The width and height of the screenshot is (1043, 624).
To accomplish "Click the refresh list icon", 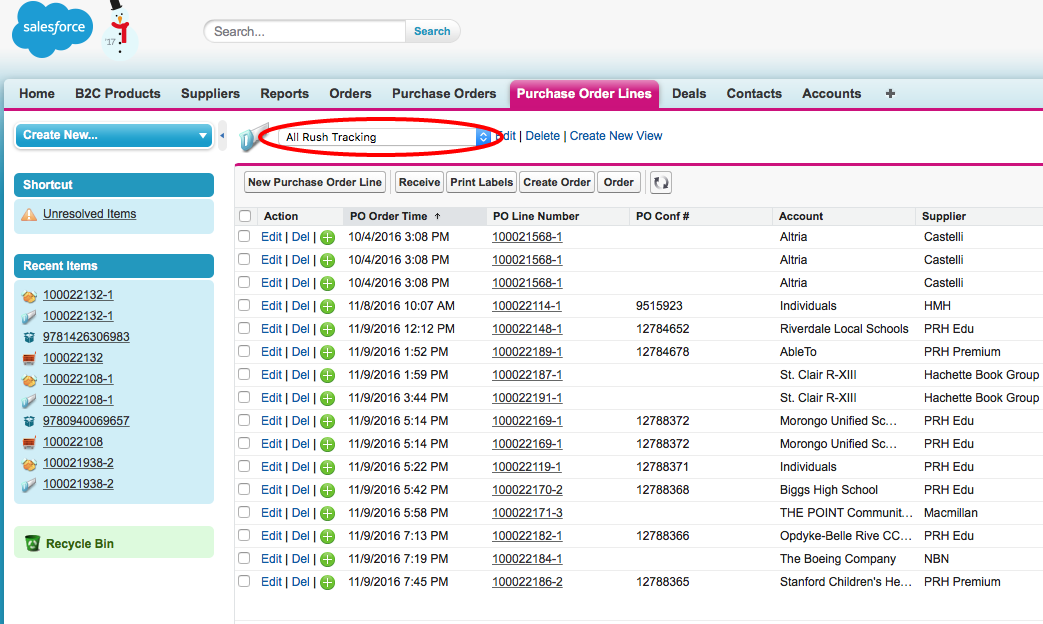I will [x=661, y=182].
